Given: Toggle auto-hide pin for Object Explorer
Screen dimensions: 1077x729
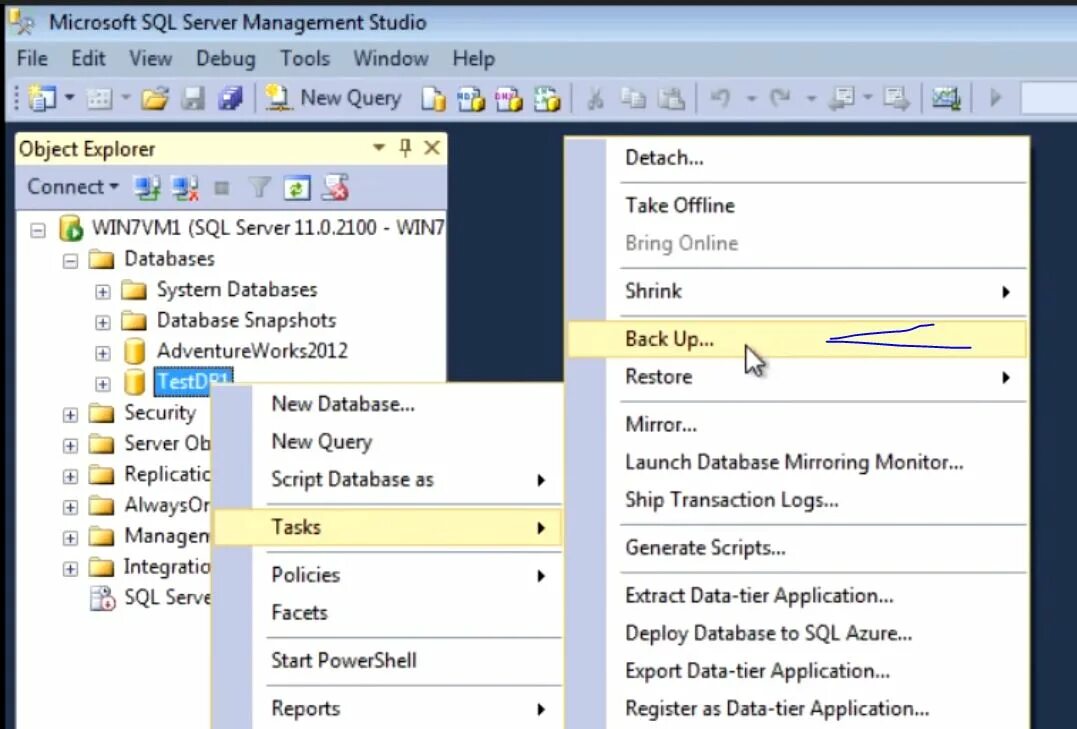Looking at the screenshot, I should [405, 148].
